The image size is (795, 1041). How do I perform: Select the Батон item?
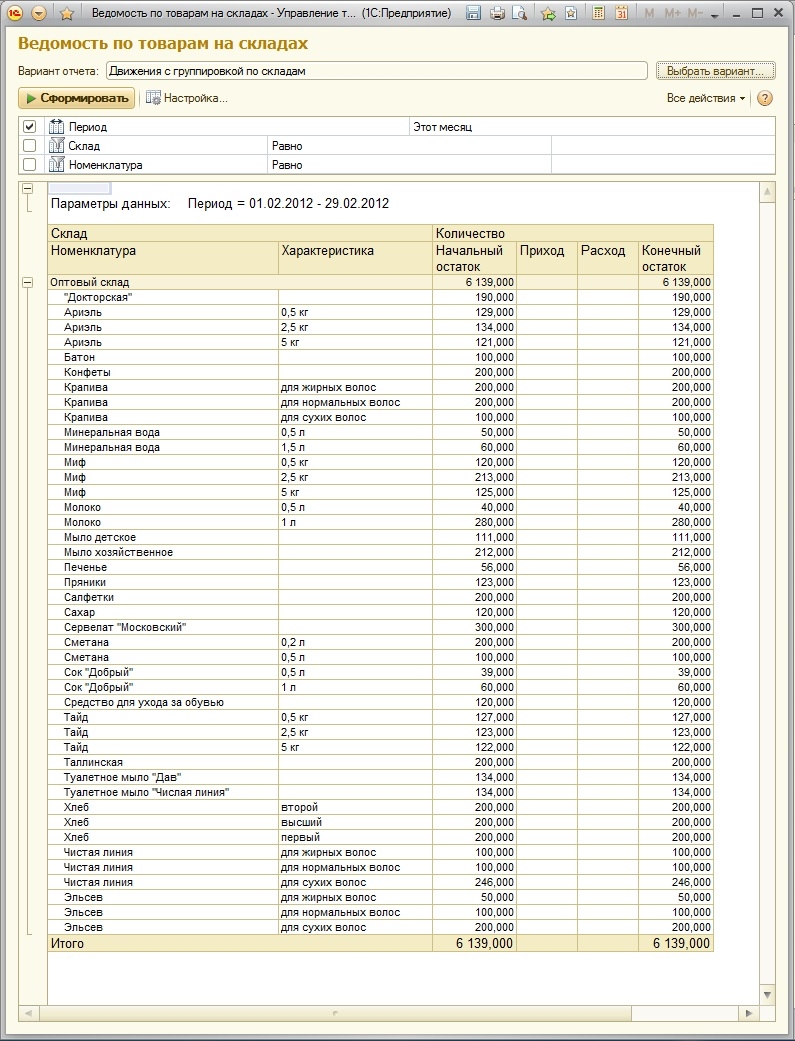(79, 357)
